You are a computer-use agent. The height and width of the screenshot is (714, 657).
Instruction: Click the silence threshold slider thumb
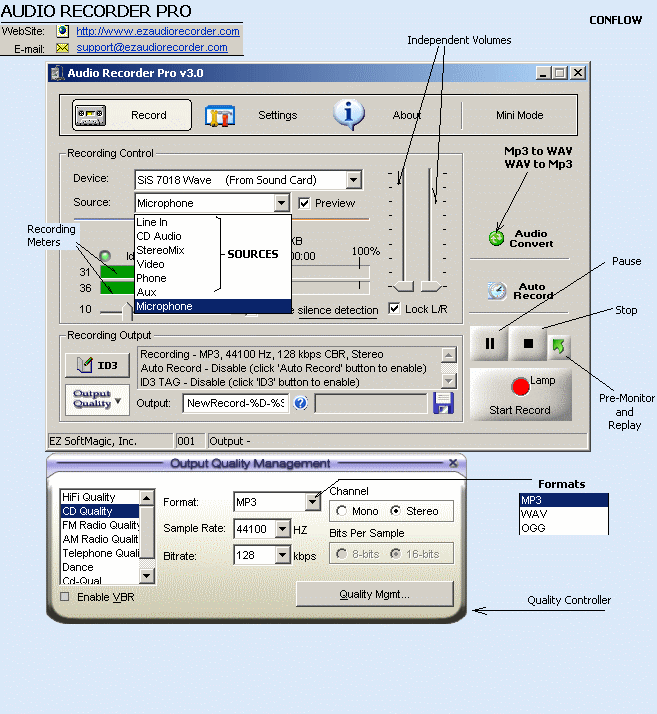[127, 311]
